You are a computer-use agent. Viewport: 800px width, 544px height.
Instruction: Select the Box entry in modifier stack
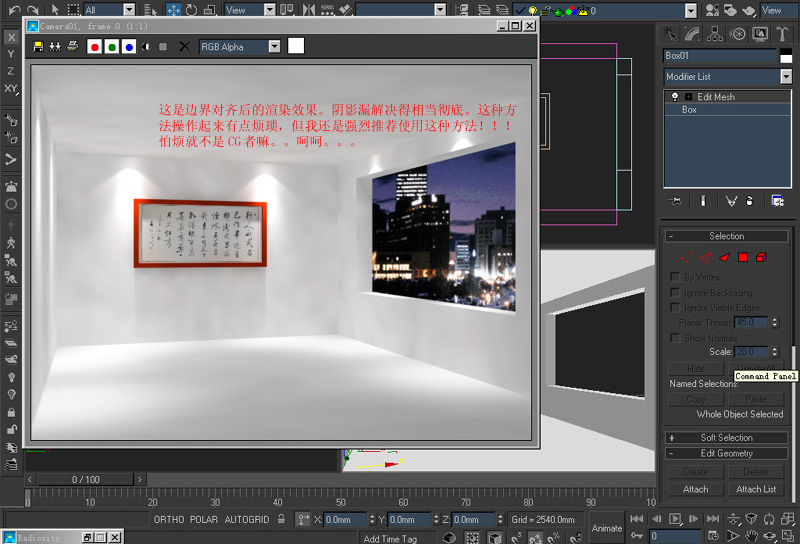(690, 110)
